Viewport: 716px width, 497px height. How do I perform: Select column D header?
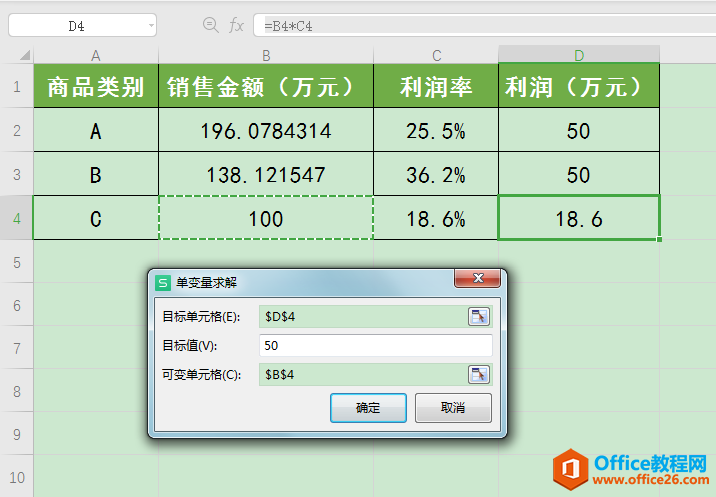click(x=579, y=55)
